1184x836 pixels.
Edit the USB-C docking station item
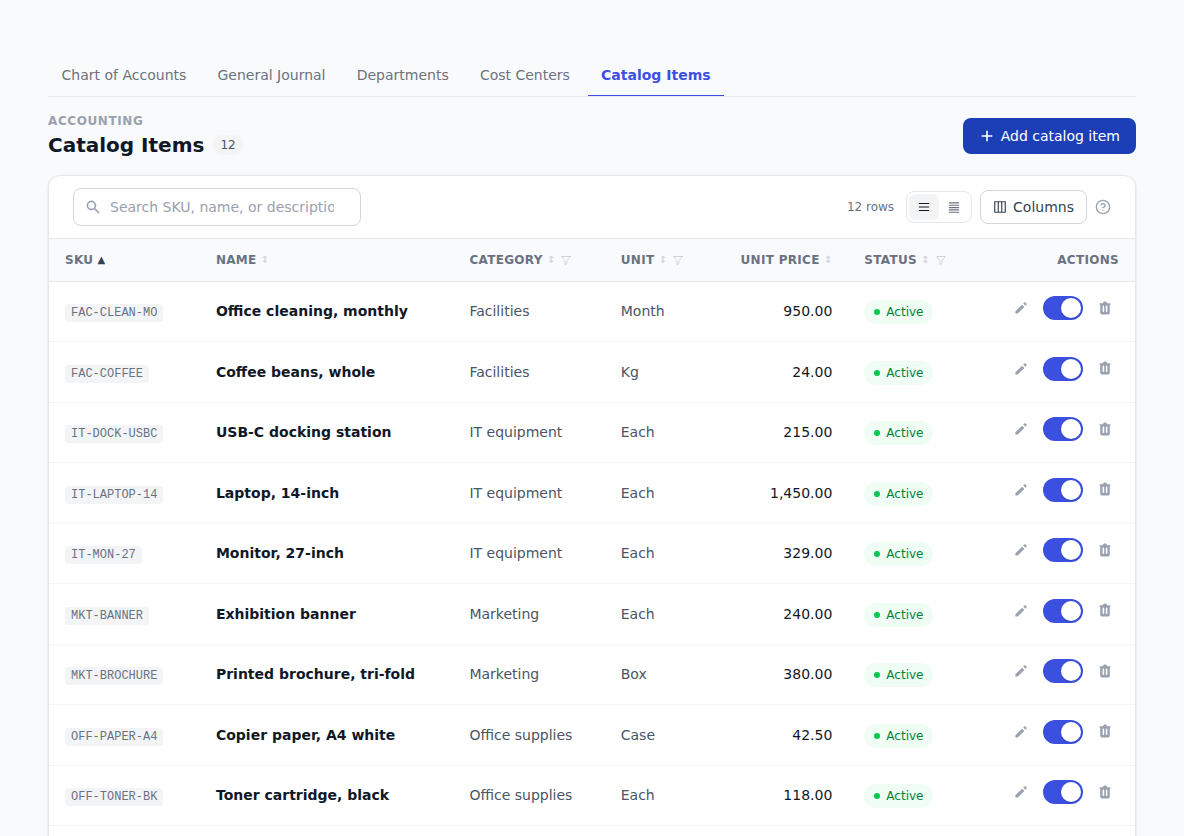tap(1020, 430)
